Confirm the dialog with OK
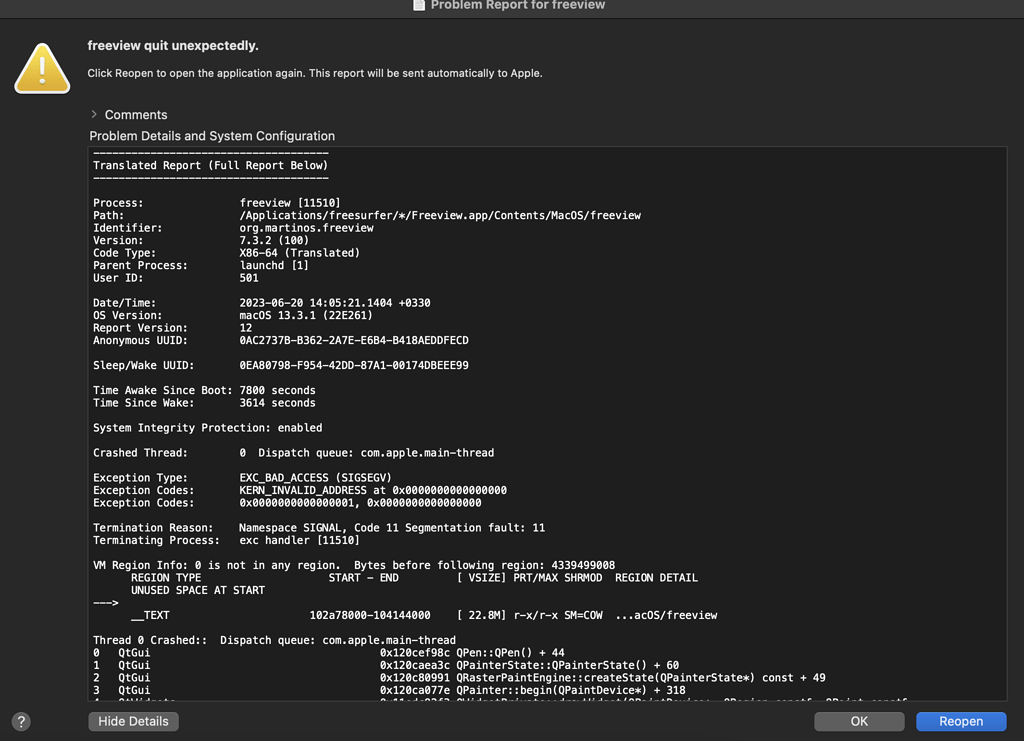 859,721
